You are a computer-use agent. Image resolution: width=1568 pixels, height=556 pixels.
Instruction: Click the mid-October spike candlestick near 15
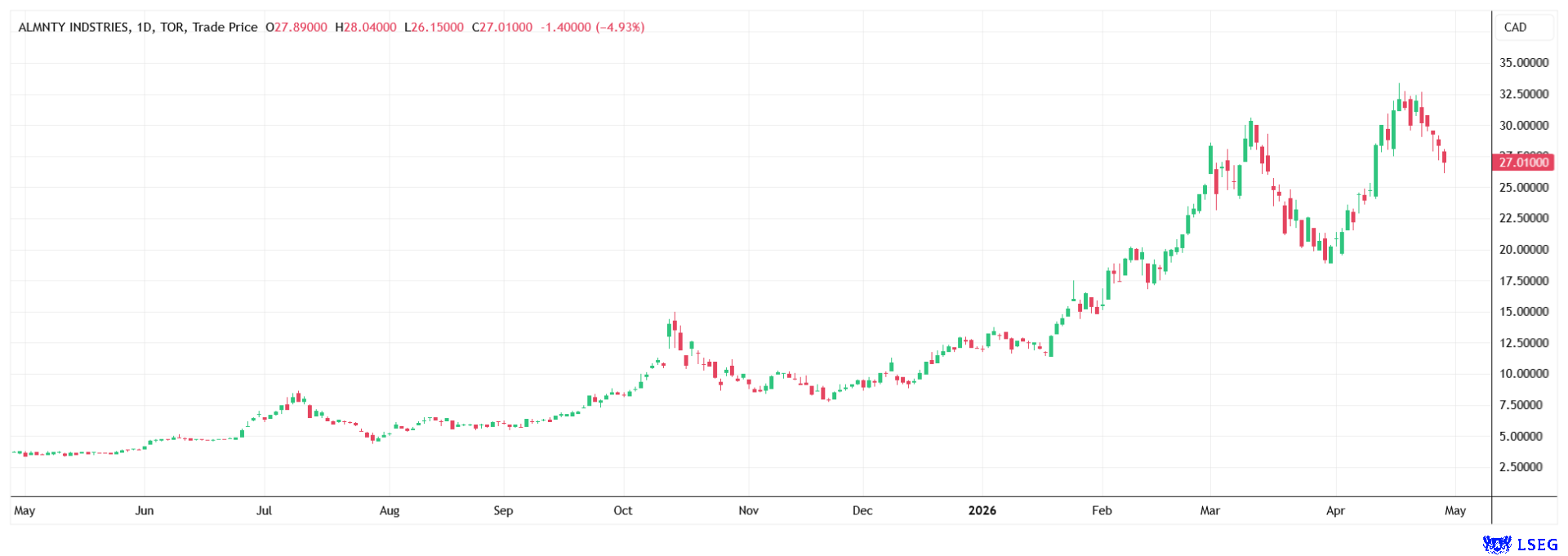tap(675, 328)
